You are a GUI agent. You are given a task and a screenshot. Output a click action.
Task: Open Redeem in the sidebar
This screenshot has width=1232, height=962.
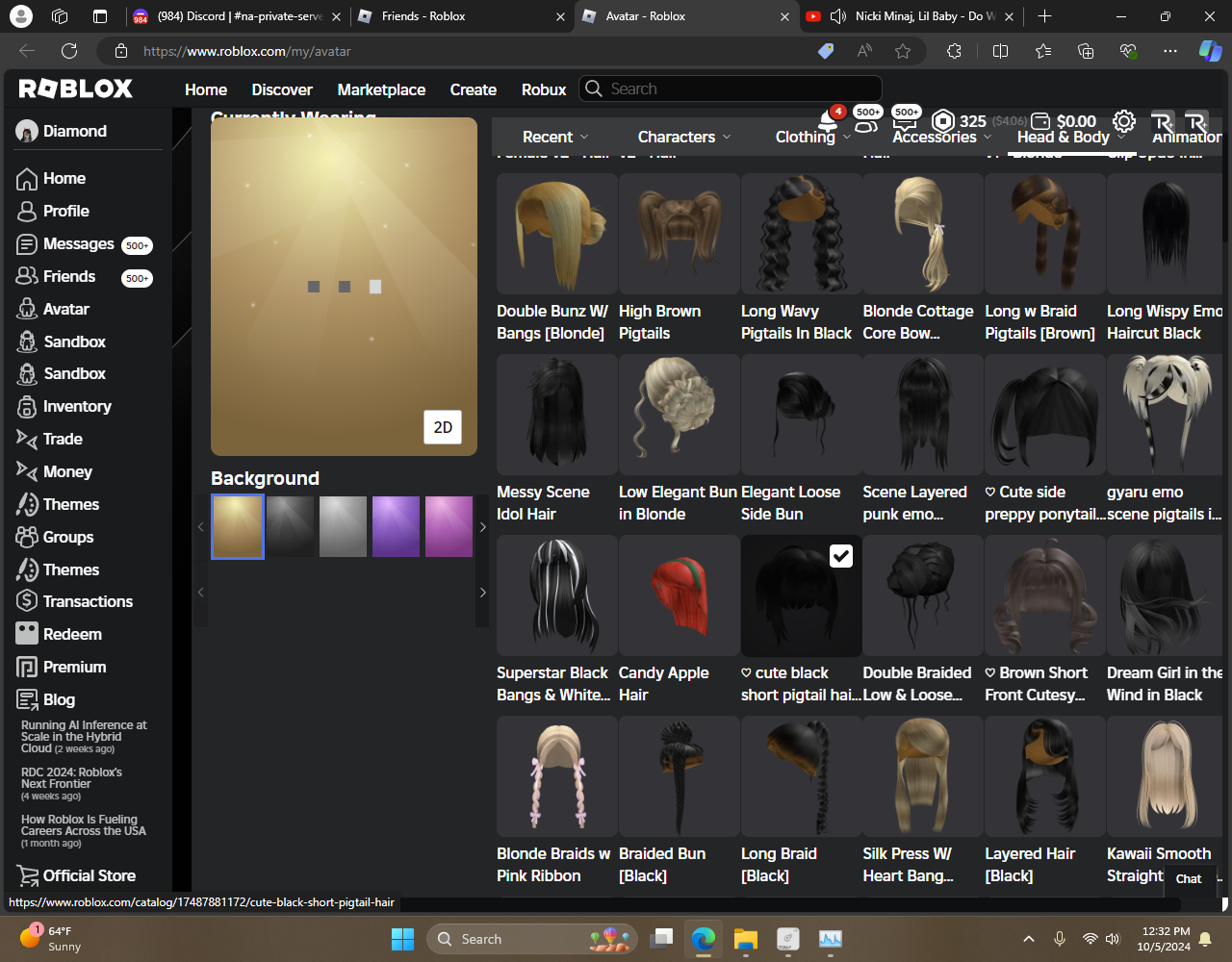pos(59,635)
